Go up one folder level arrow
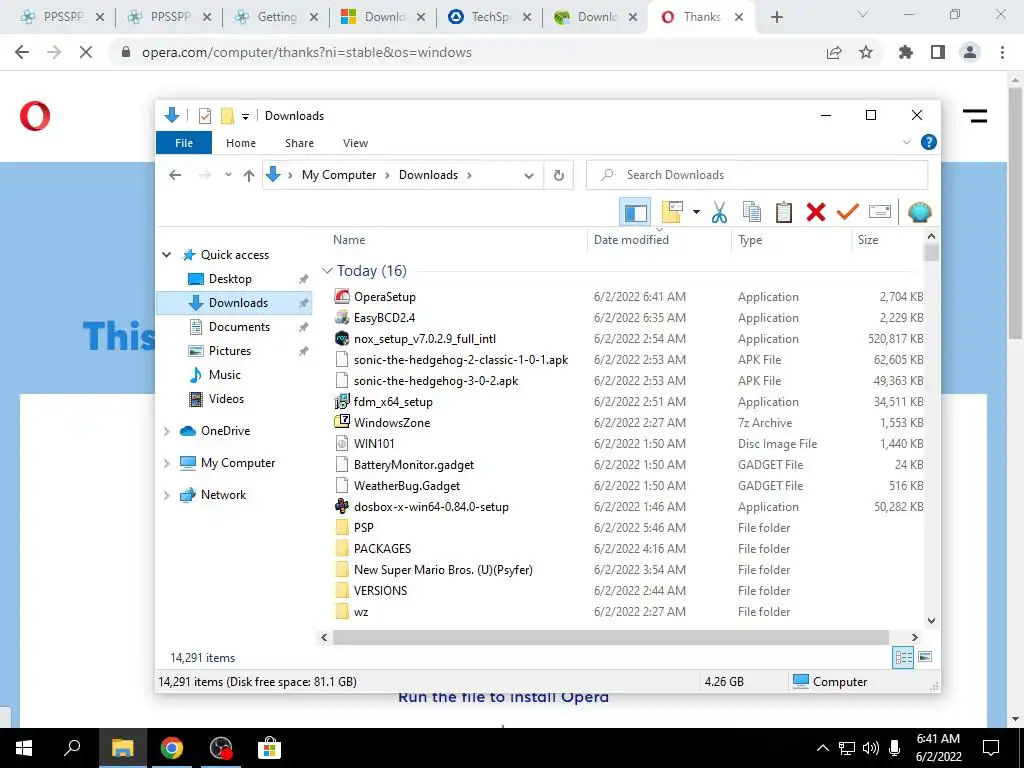Screen dimensions: 1024x768 [248, 175]
